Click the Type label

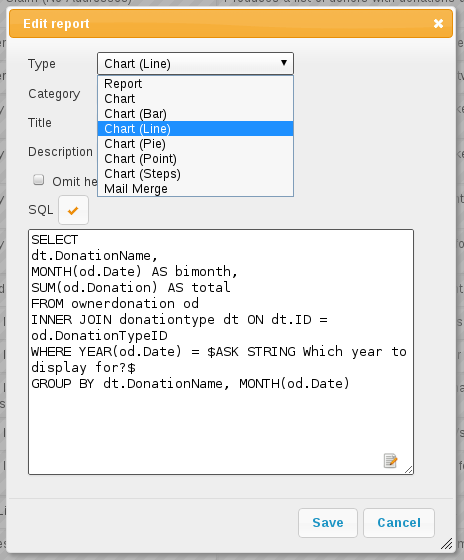pyautogui.click(x=42, y=64)
